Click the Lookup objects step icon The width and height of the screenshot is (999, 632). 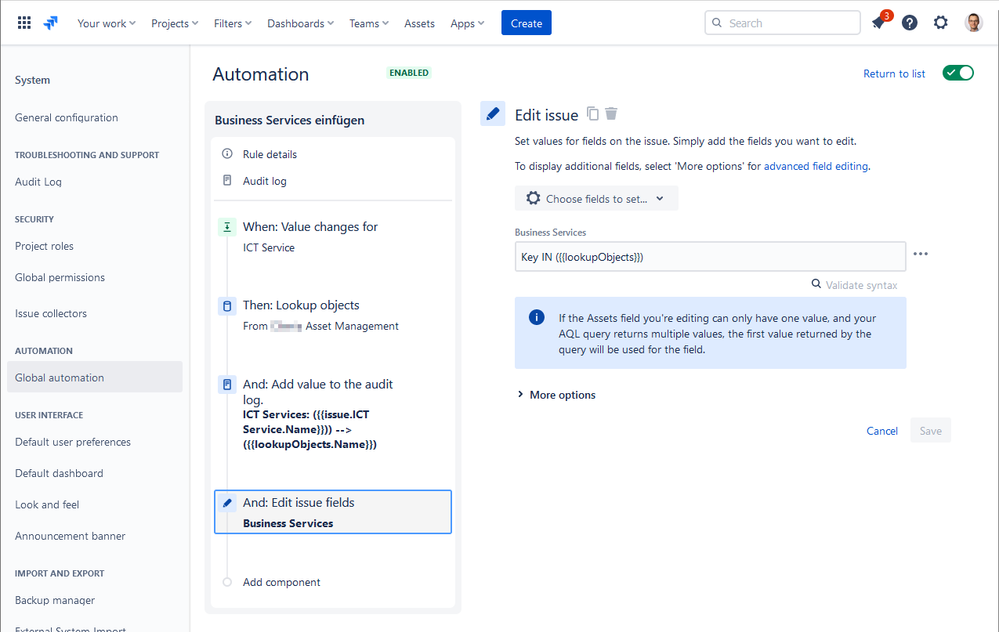pos(227,306)
